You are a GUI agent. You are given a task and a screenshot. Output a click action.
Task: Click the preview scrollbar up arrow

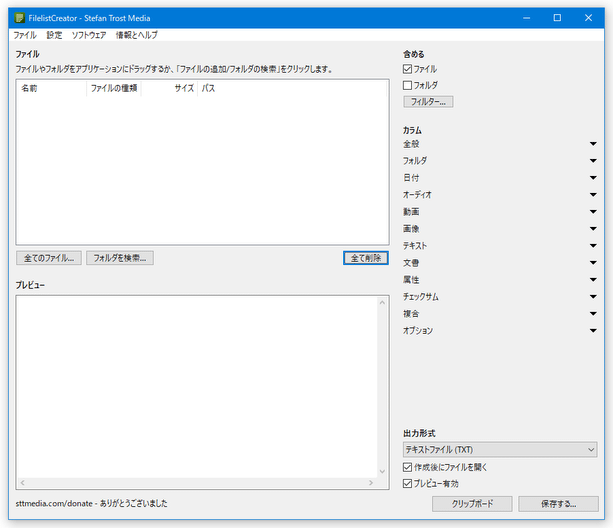click(x=382, y=302)
